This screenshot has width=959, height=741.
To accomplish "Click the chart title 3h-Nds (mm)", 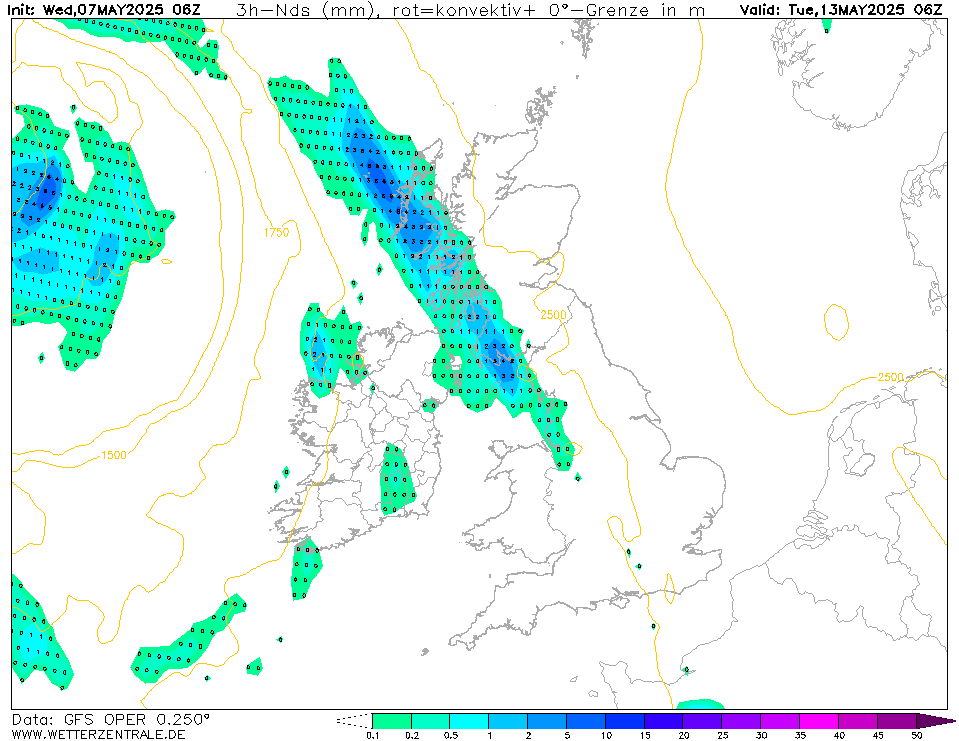I will click(x=305, y=10).
